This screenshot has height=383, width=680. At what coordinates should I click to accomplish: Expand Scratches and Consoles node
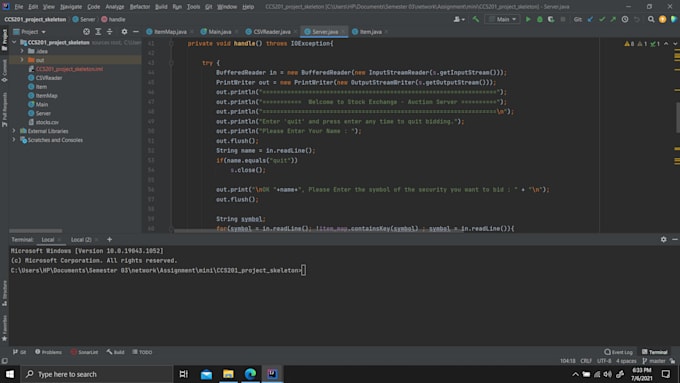(14, 140)
